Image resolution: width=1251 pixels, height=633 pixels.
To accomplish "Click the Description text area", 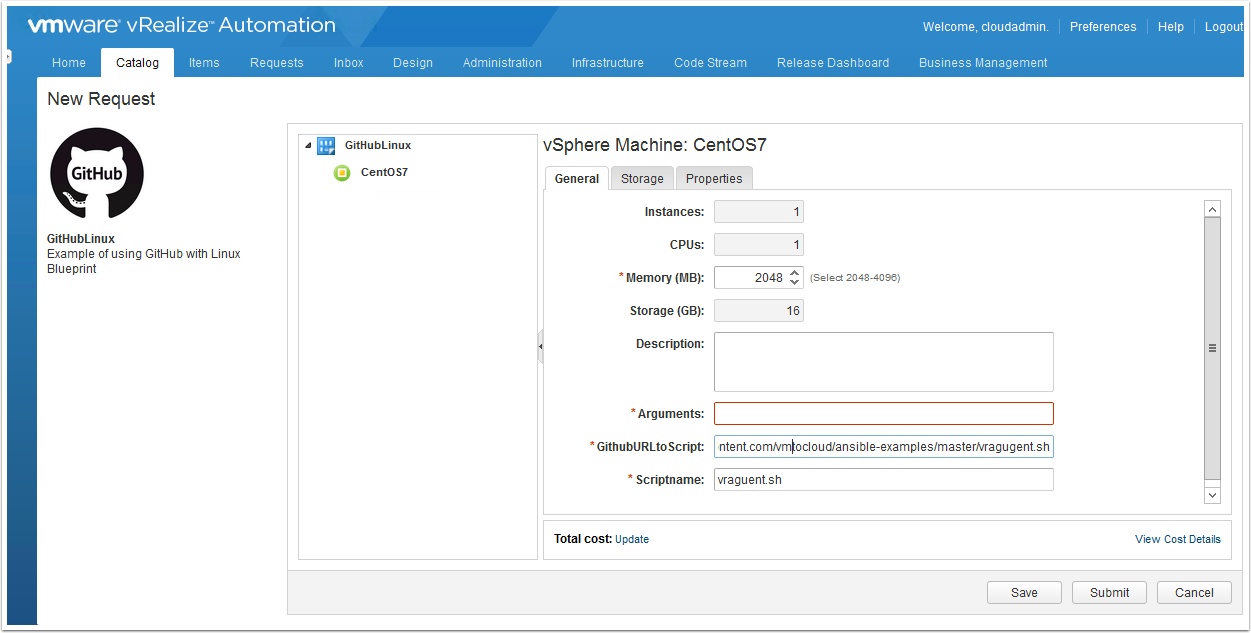I will pyautogui.click(x=884, y=362).
